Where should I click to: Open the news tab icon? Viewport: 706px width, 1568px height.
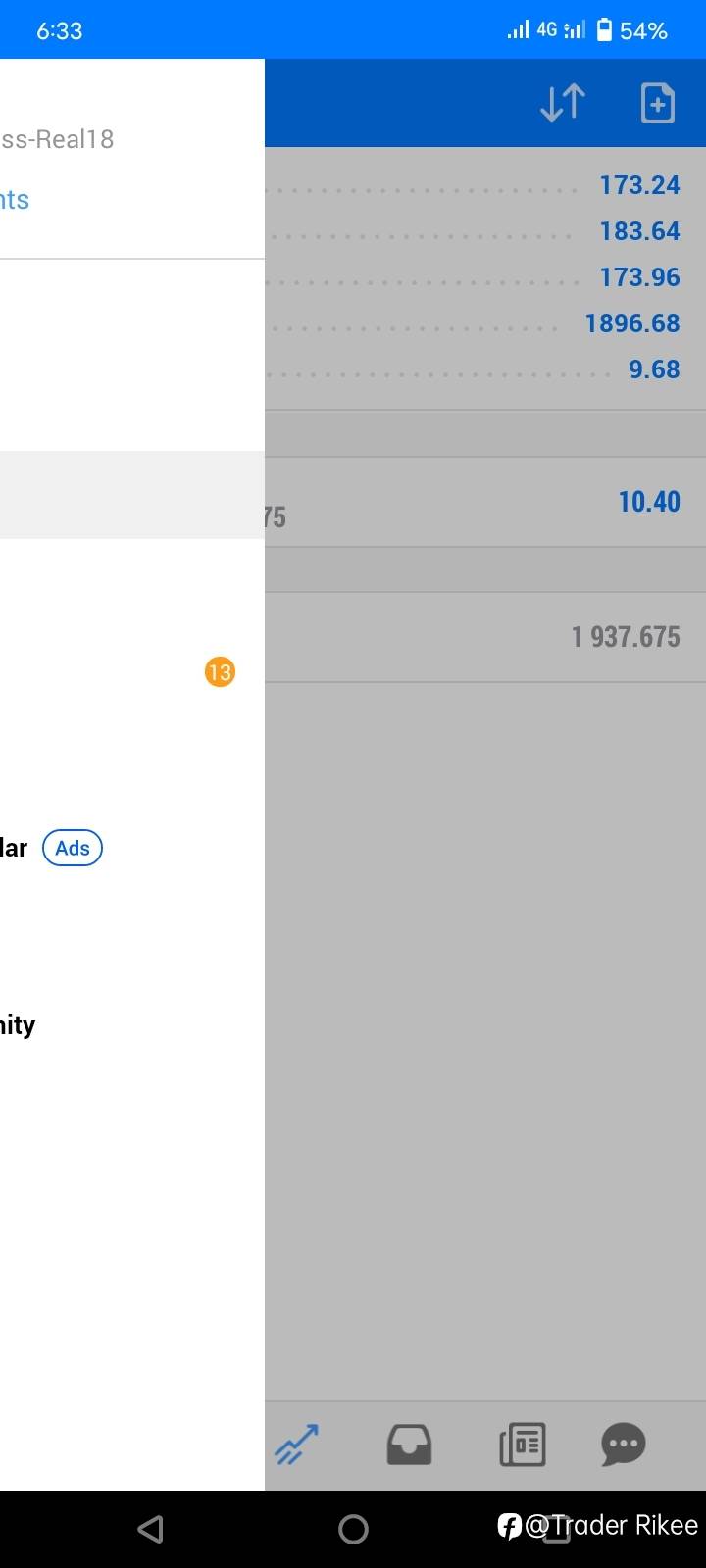[523, 1445]
